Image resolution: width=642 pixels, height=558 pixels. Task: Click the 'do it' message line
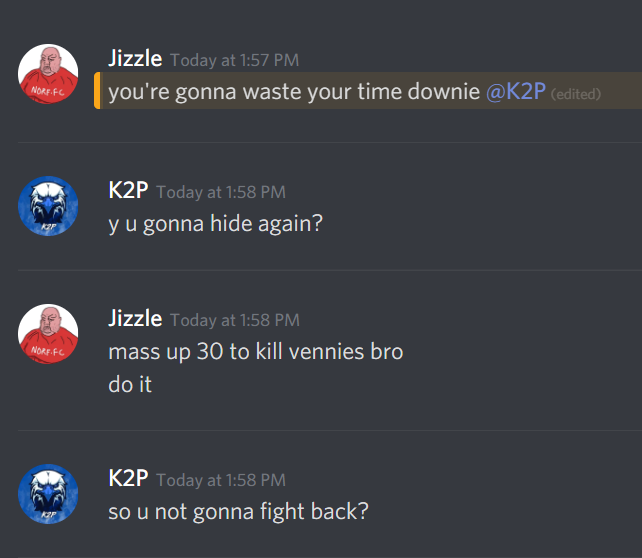130,384
